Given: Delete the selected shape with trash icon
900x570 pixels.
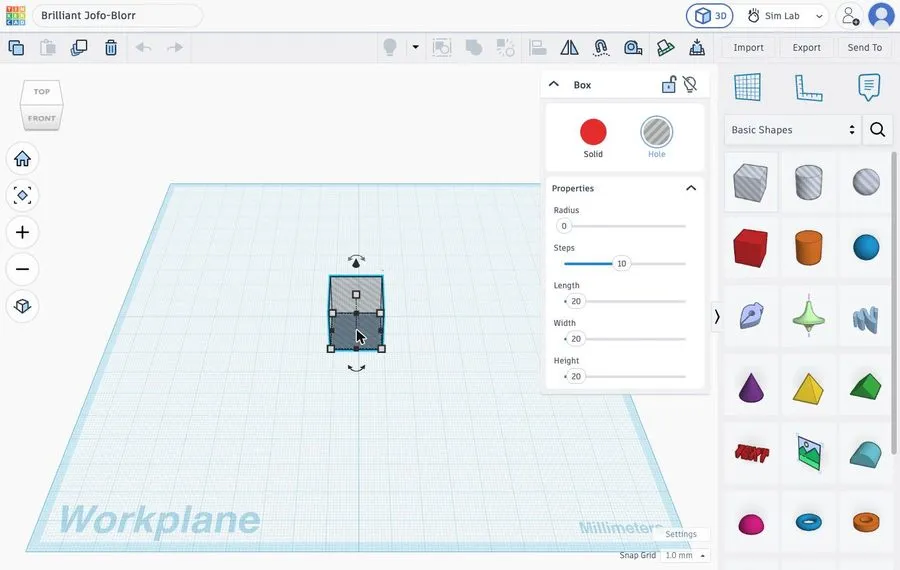Looking at the screenshot, I should (111, 48).
